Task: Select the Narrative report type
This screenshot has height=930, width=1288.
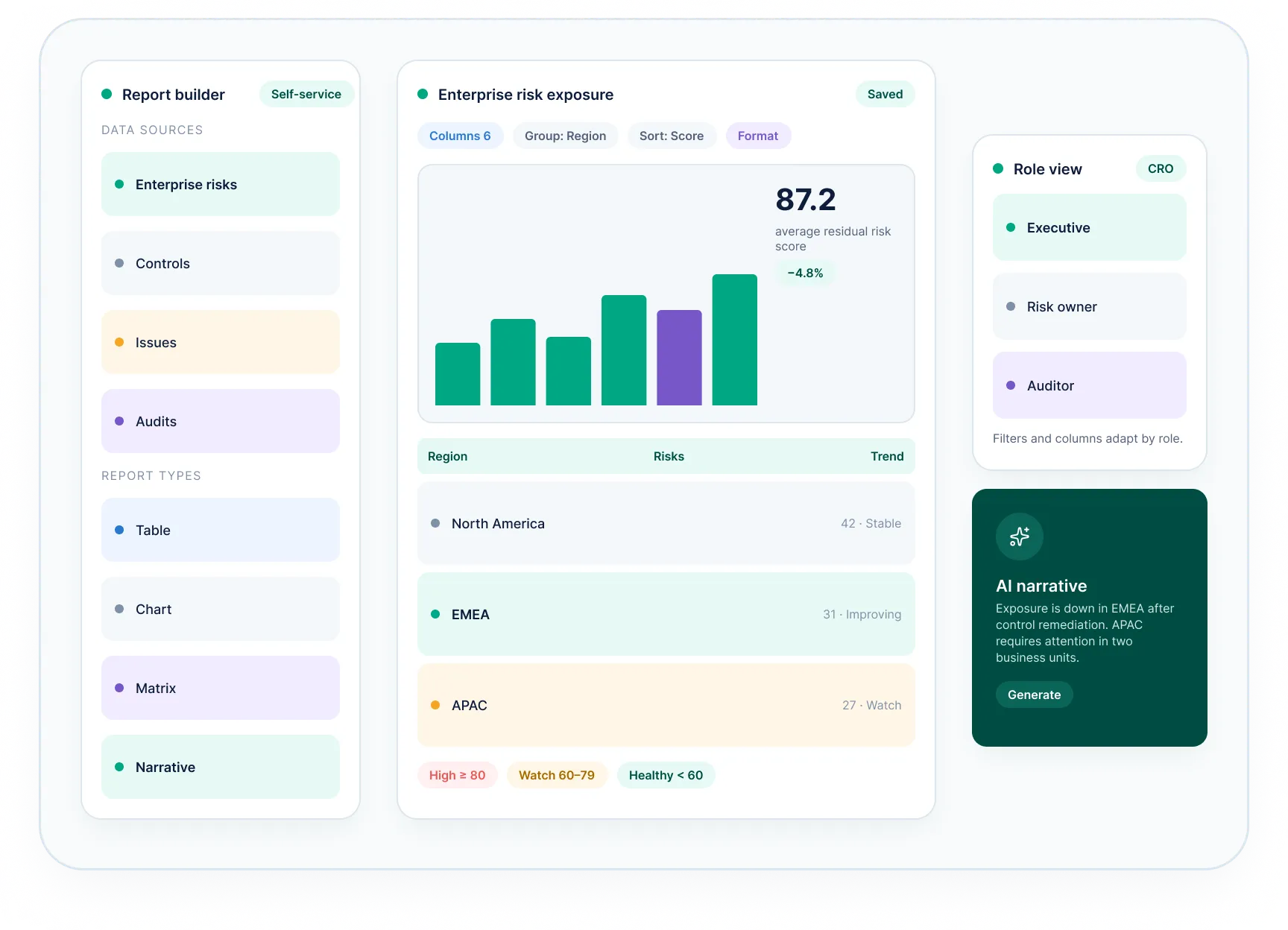Action: point(221,767)
